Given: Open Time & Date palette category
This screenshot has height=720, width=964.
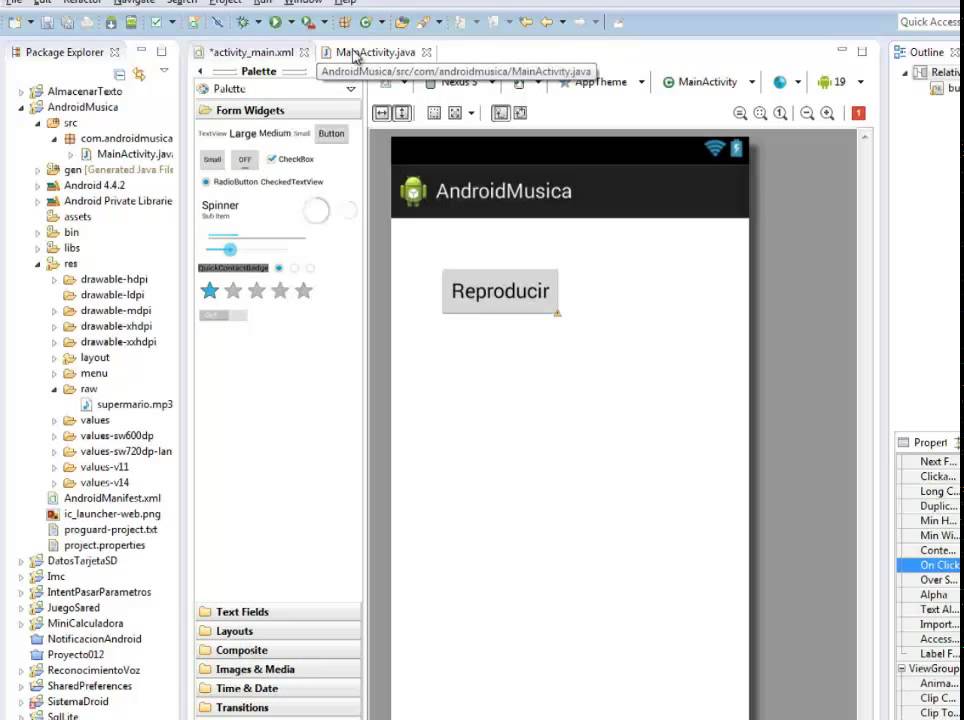Looking at the screenshot, I should coord(279,688).
